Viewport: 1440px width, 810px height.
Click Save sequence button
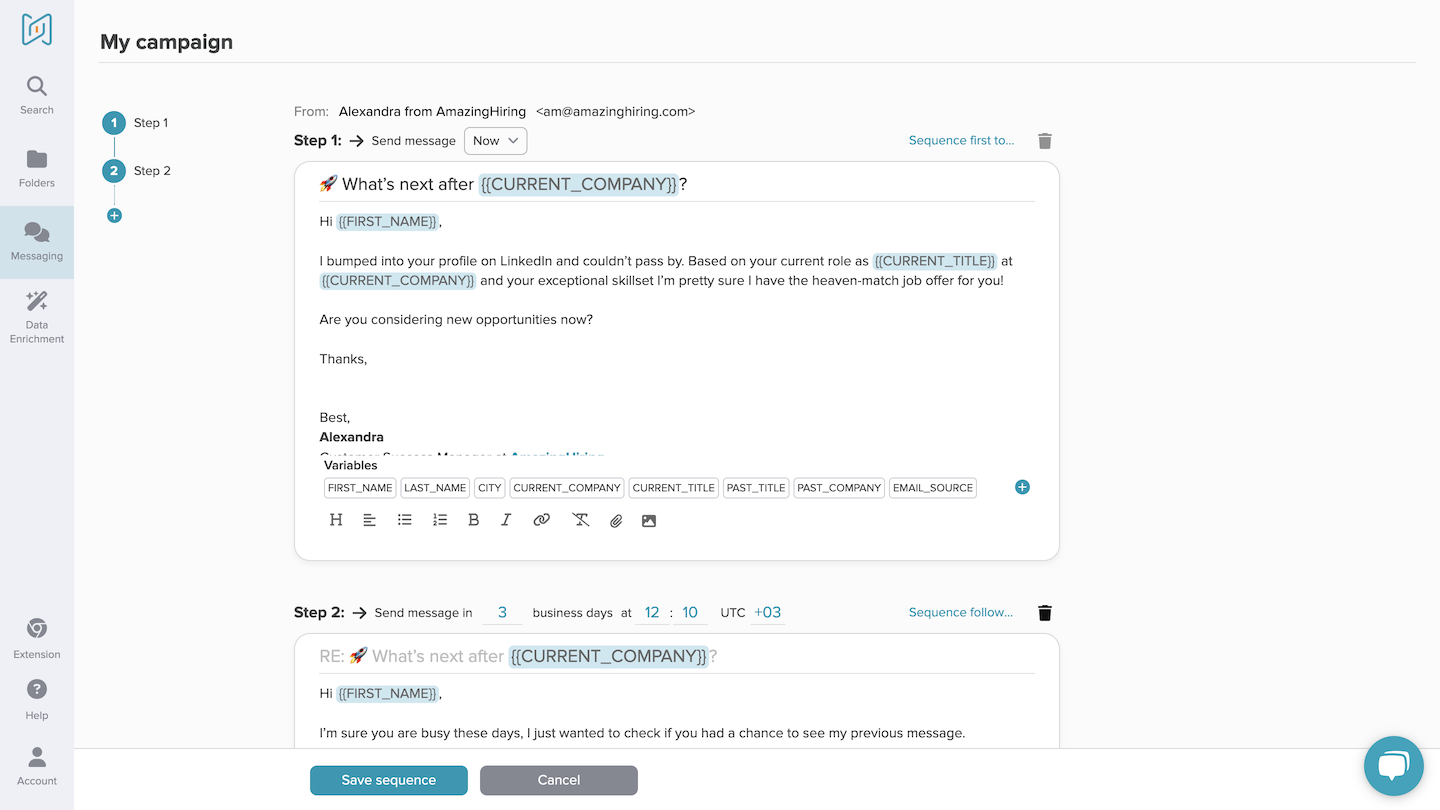coord(389,780)
